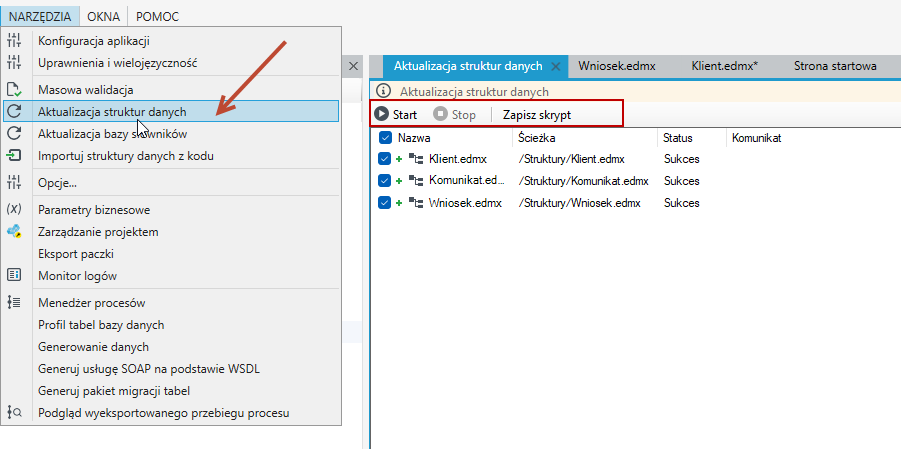Open the POMOC menu
Viewport: 901px width, 449px height.
(x=157, y=17)
